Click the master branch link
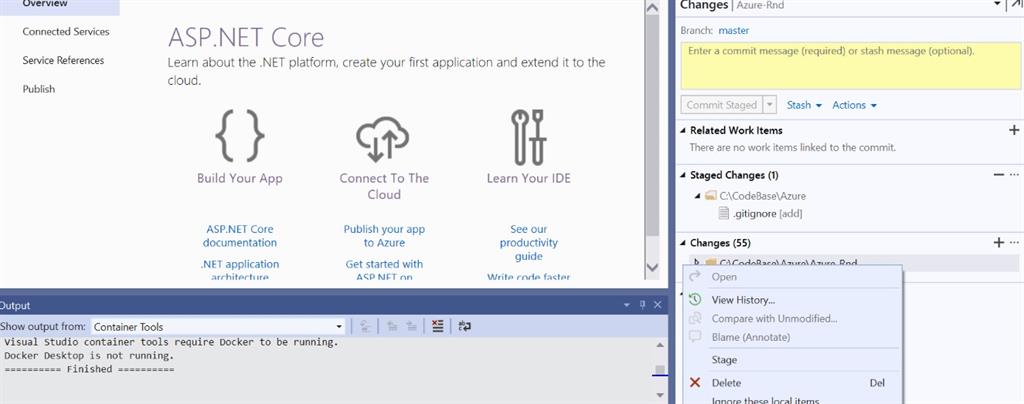Screen dimensions: 1024x404 point(733,31)
